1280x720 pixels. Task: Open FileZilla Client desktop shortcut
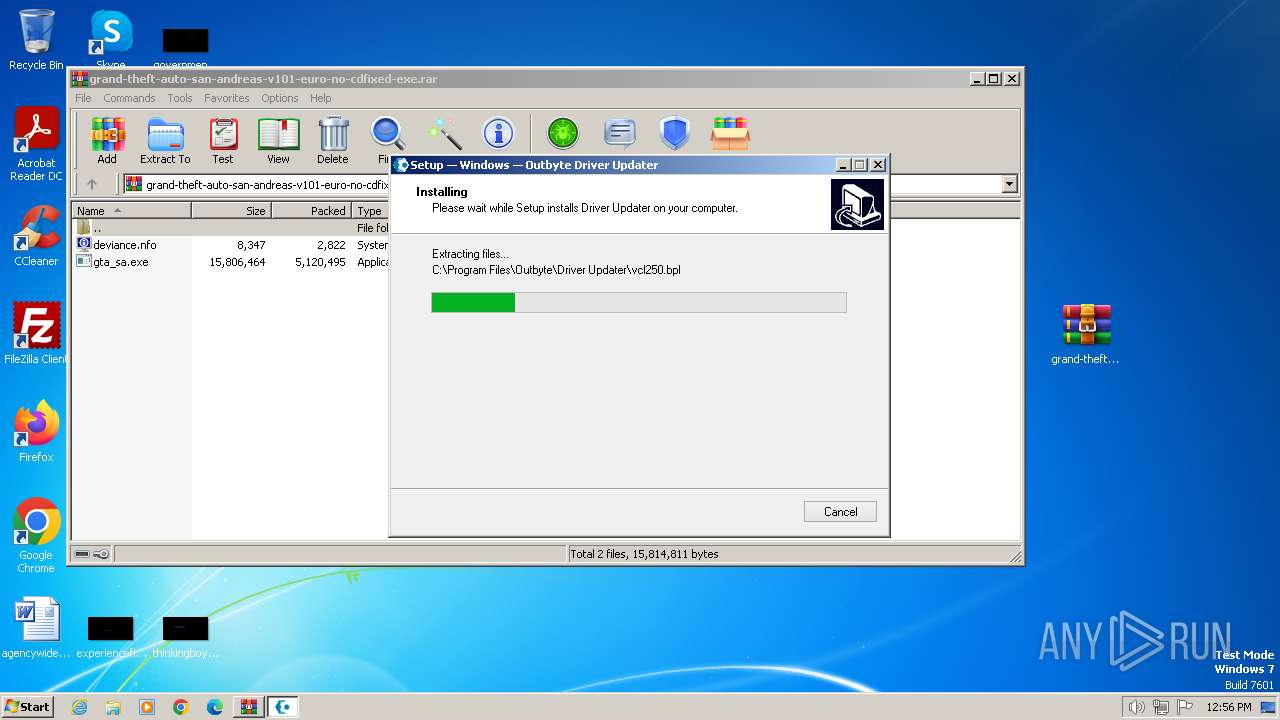click(x=36, y=333)
